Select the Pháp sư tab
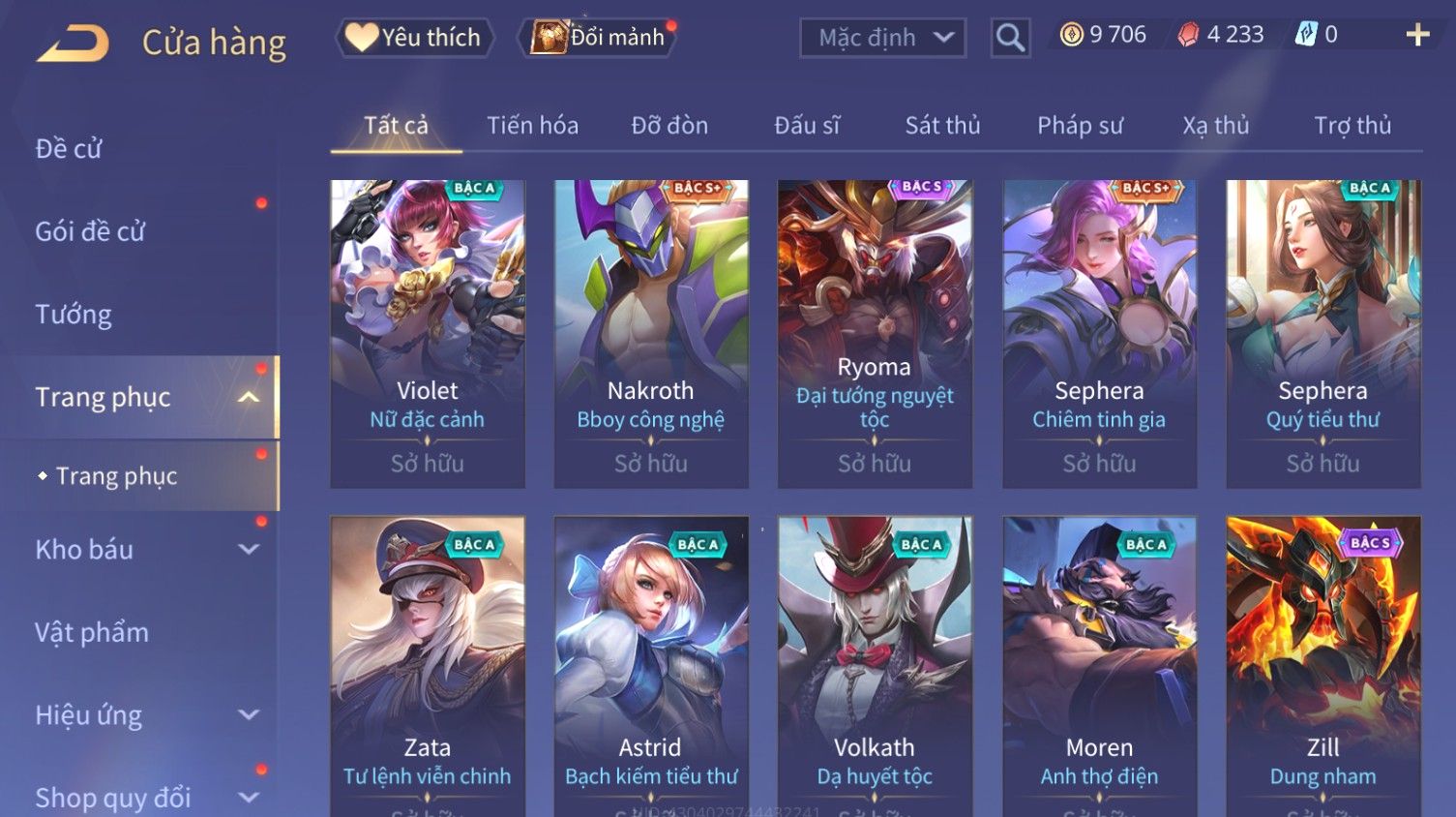This screenshot has width=1456, height=817. point(1080,126)
